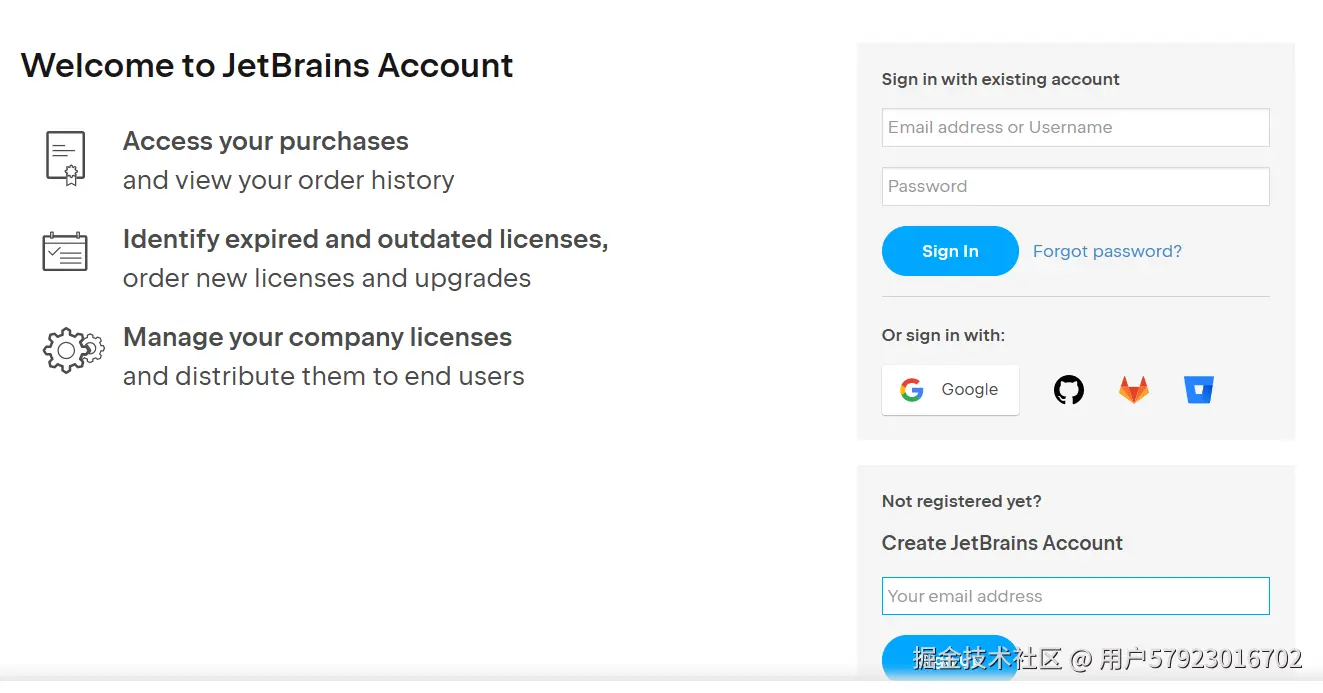1323x693 pixels.
Task: Click into the Password field
Action: click(x=1075, y=187)
